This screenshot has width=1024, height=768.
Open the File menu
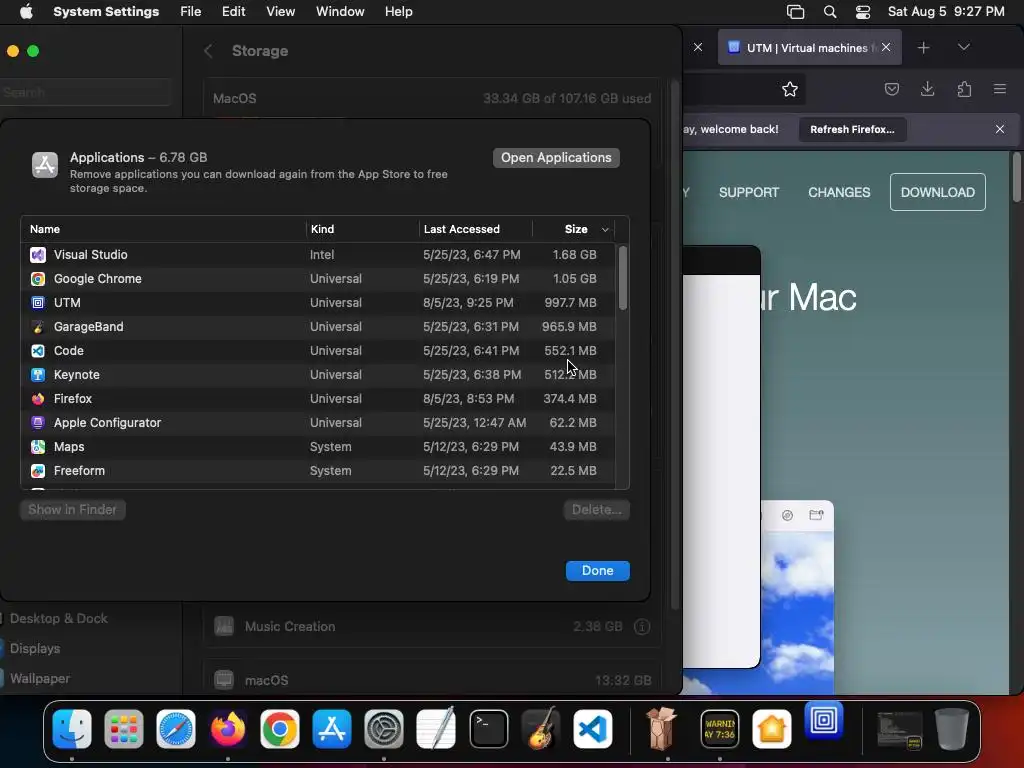pos(191,12)
